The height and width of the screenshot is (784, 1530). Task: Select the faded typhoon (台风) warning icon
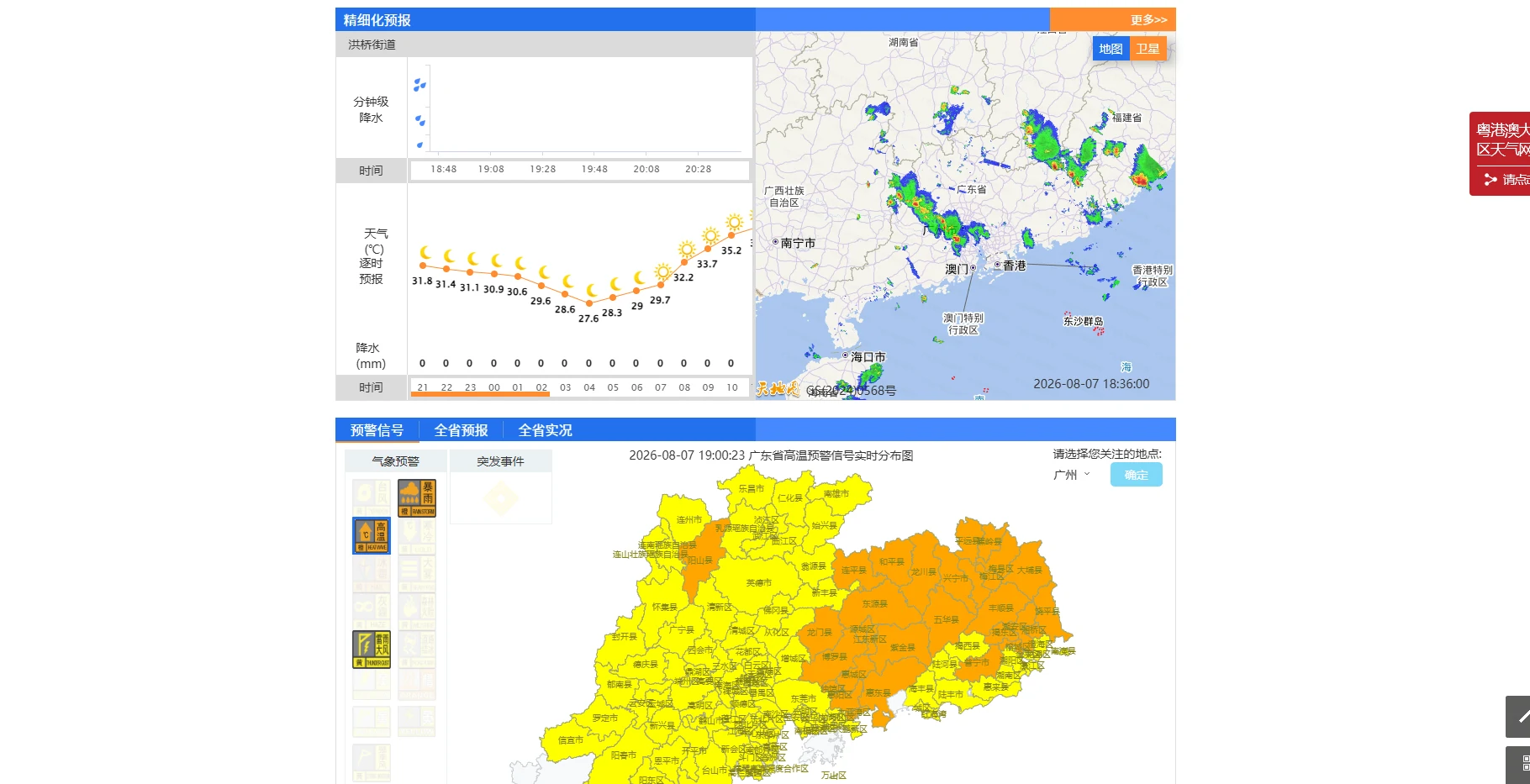[x=372, y=497]
